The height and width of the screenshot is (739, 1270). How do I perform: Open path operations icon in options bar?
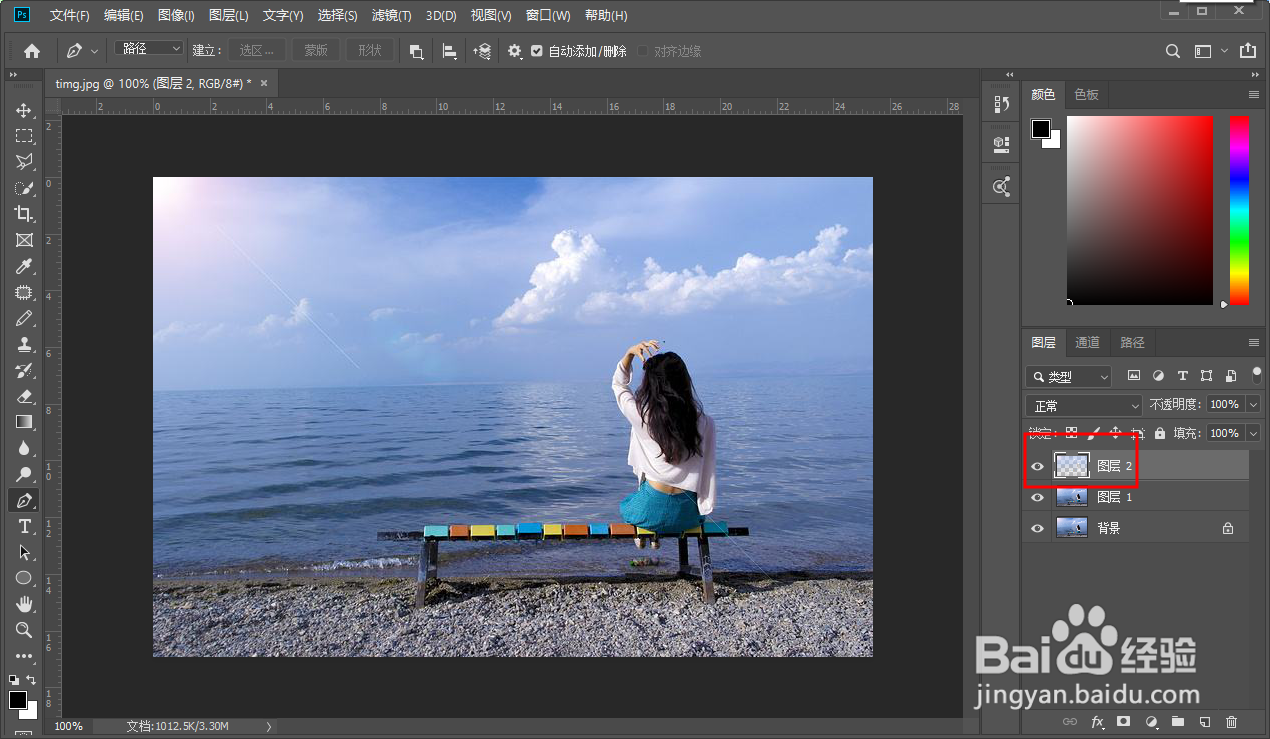click(416, 51)
